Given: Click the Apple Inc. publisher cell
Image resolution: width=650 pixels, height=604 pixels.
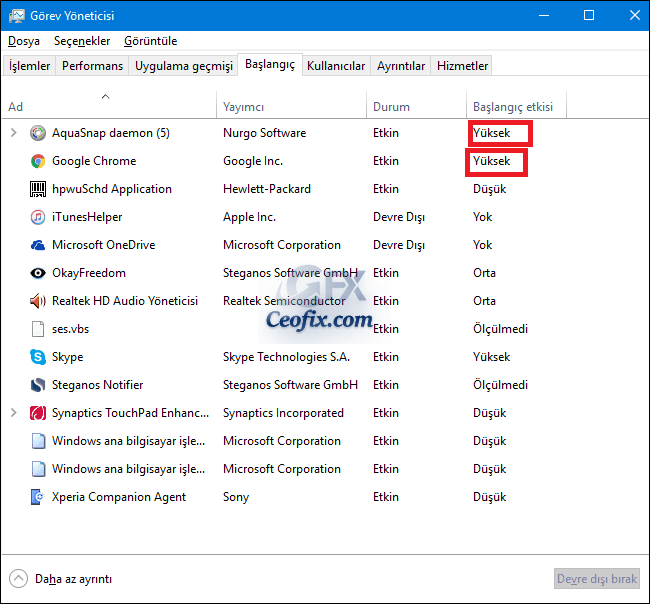Looking at the screenshot, I should pos(249,217).
